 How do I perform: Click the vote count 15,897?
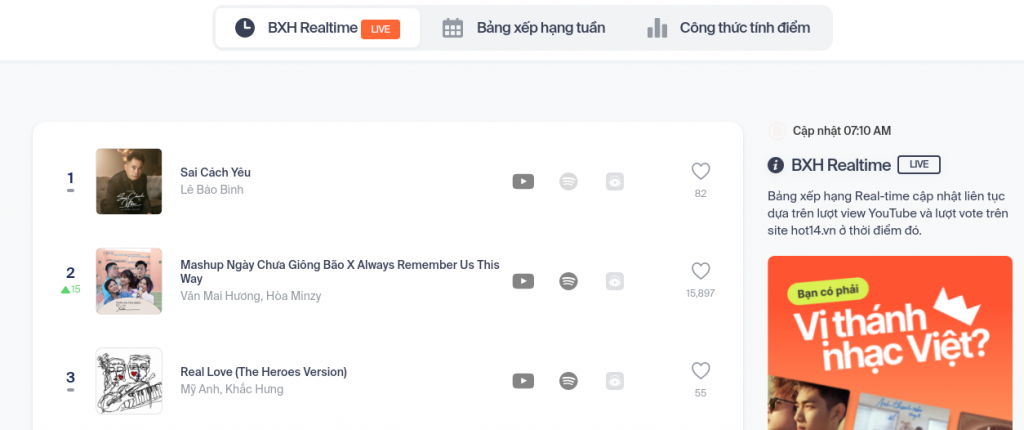click(701, 293)
